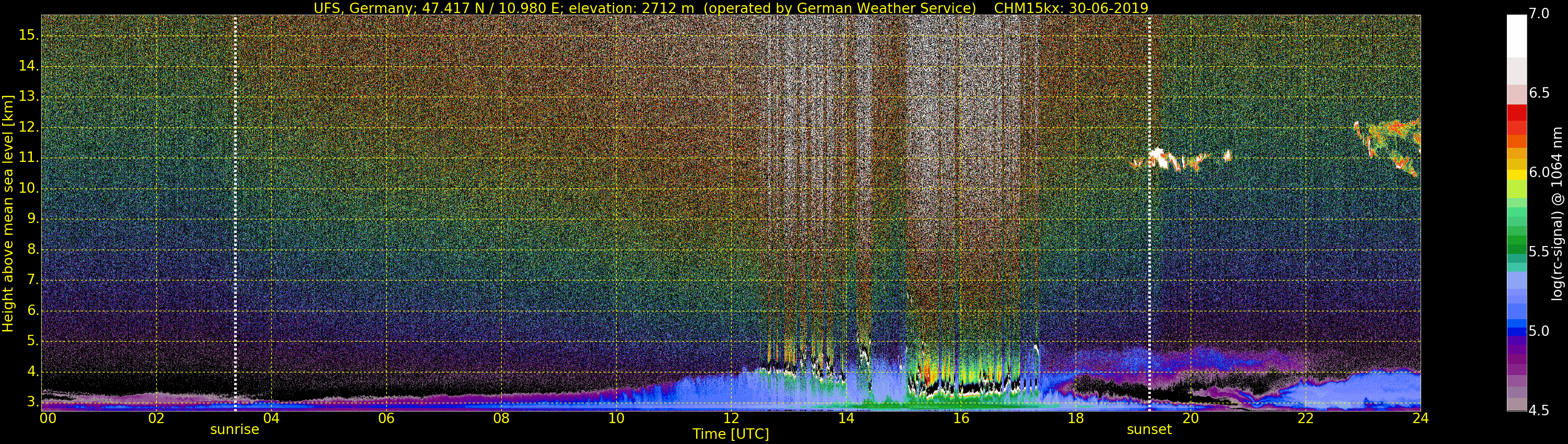Click time-axis tick label '04'
The height and width of the screenshot is (444, 1568).
click(x=271, y=418)
